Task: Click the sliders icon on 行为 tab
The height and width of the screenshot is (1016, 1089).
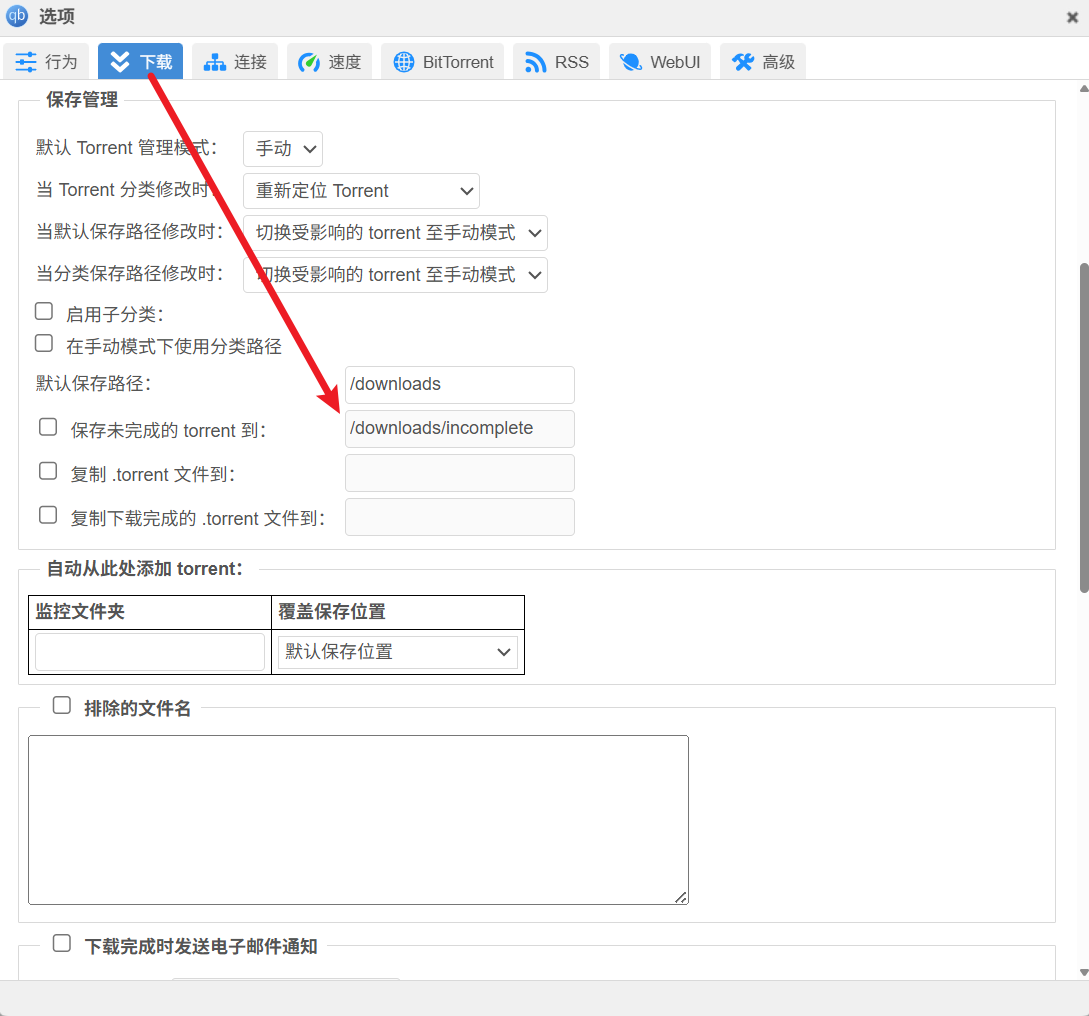Action: click(26, 62)
